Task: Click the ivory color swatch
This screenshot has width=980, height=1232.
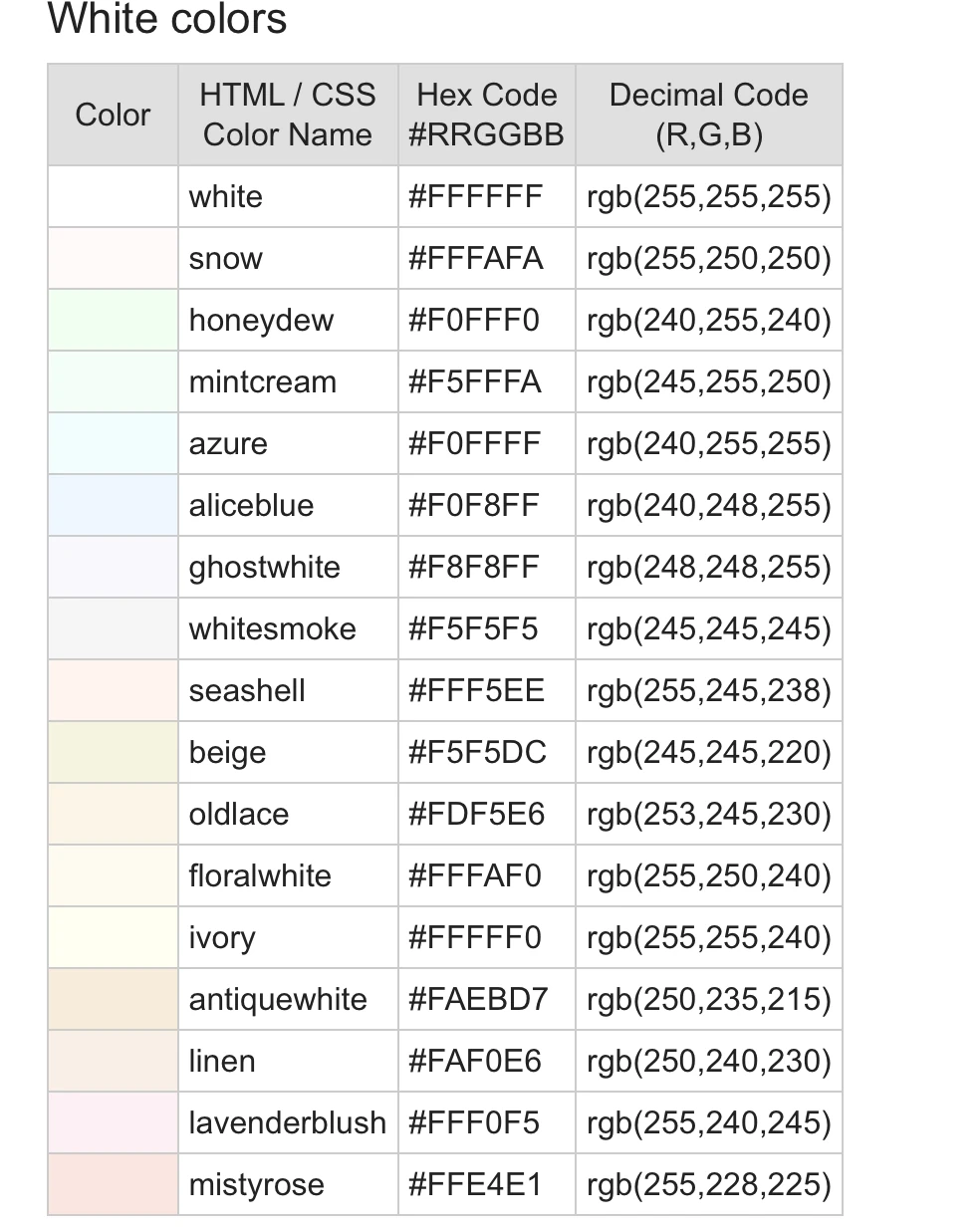Action: 113,937
